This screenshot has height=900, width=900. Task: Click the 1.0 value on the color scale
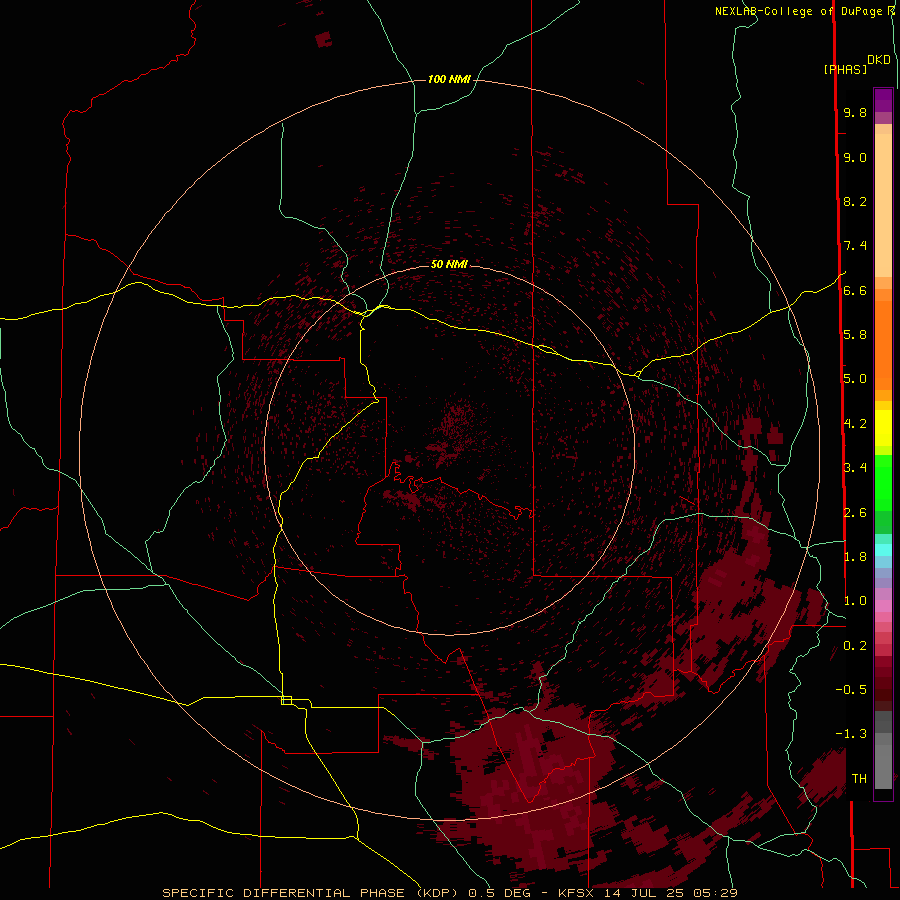(x=855, y=600)
